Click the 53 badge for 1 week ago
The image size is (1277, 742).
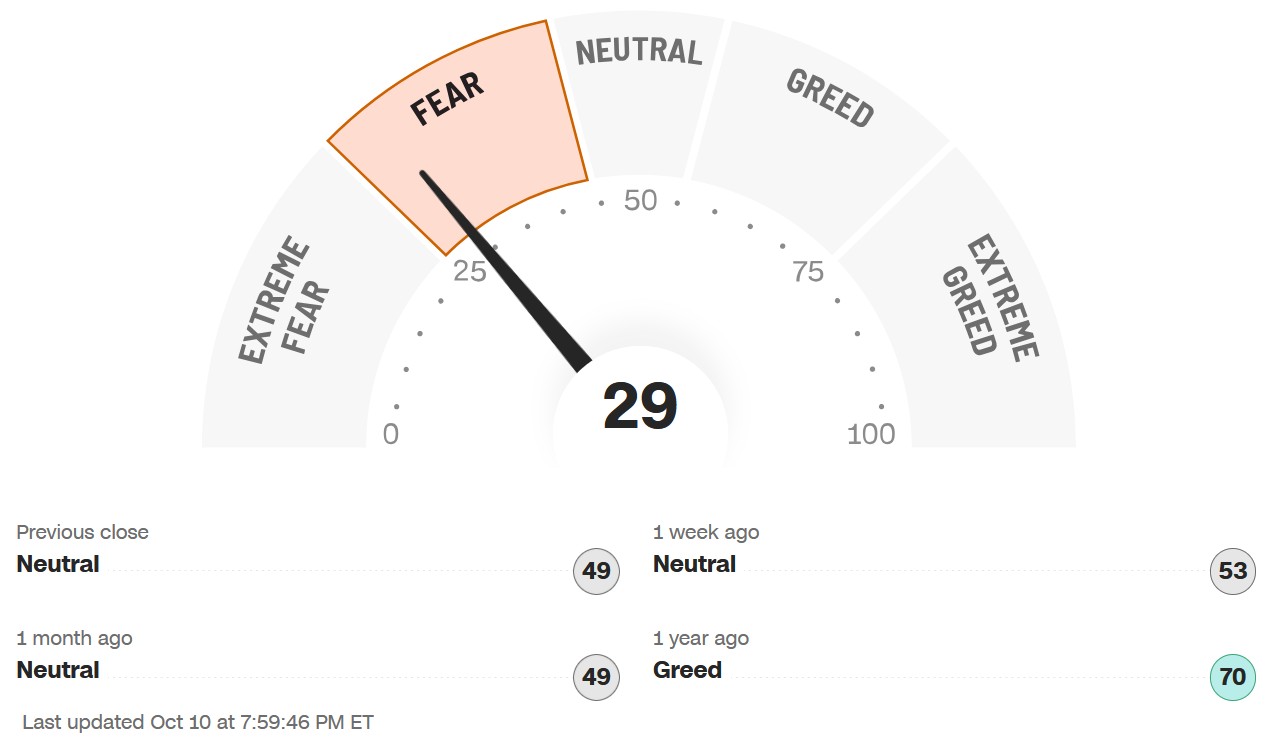coord(1233,572)
